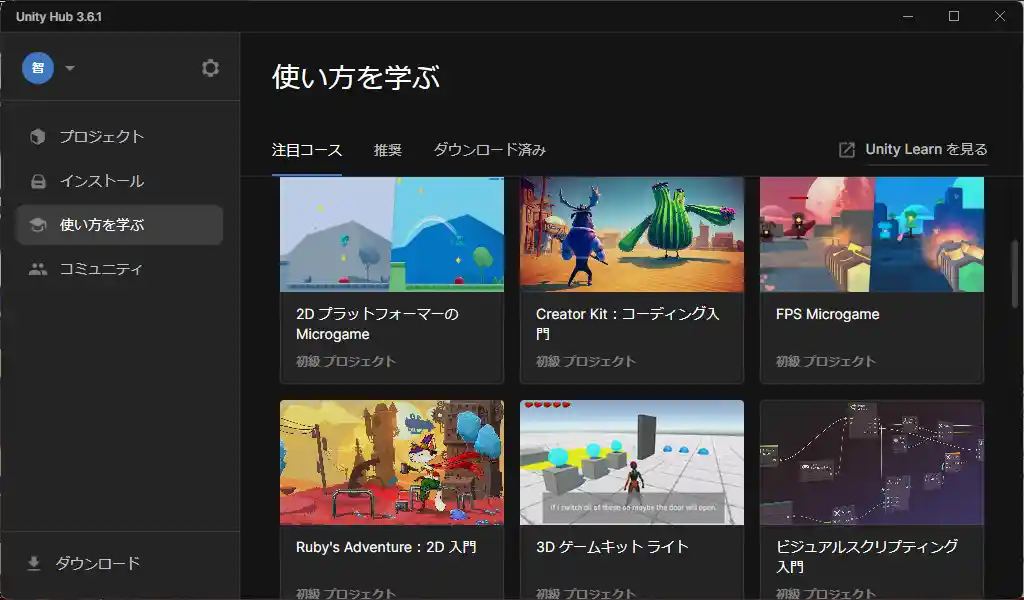The height and width of the screenshot is (600, 1024).
Task: Open the プロジェクト sidebar section
Action: pyautogui.click(x=120, y=136)
